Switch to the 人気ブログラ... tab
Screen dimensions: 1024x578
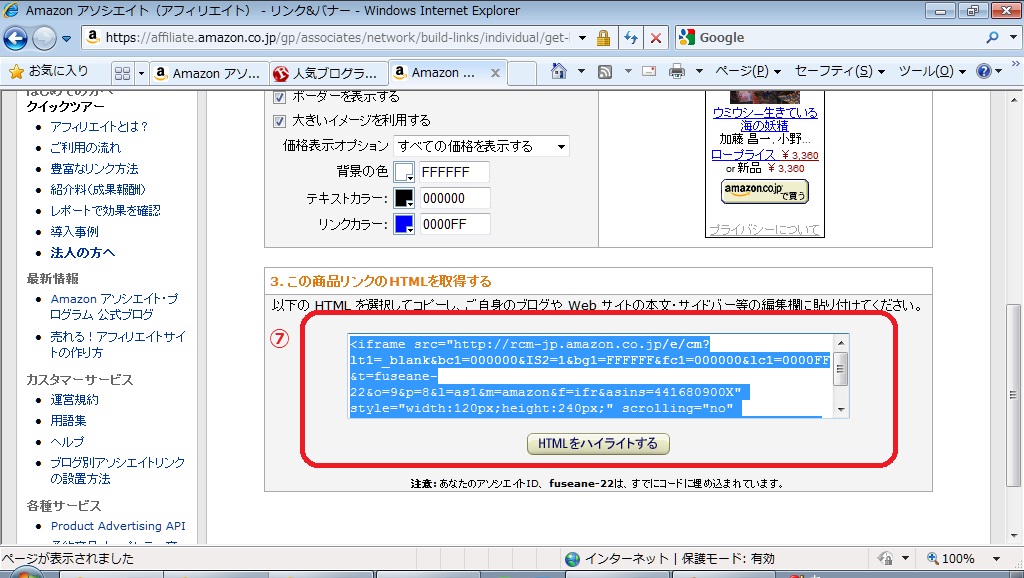(328, 73)
